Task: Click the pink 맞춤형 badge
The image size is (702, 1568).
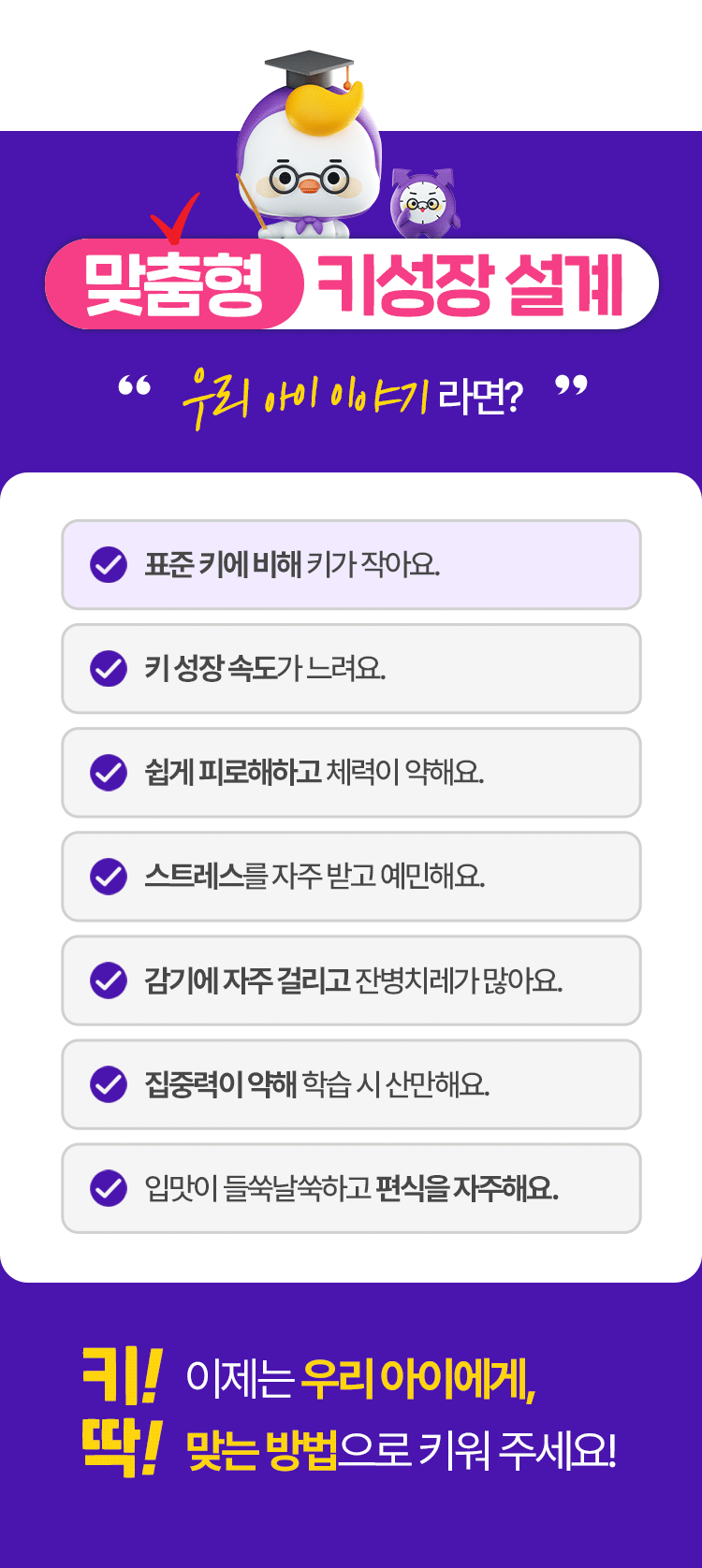Action: 174,284
